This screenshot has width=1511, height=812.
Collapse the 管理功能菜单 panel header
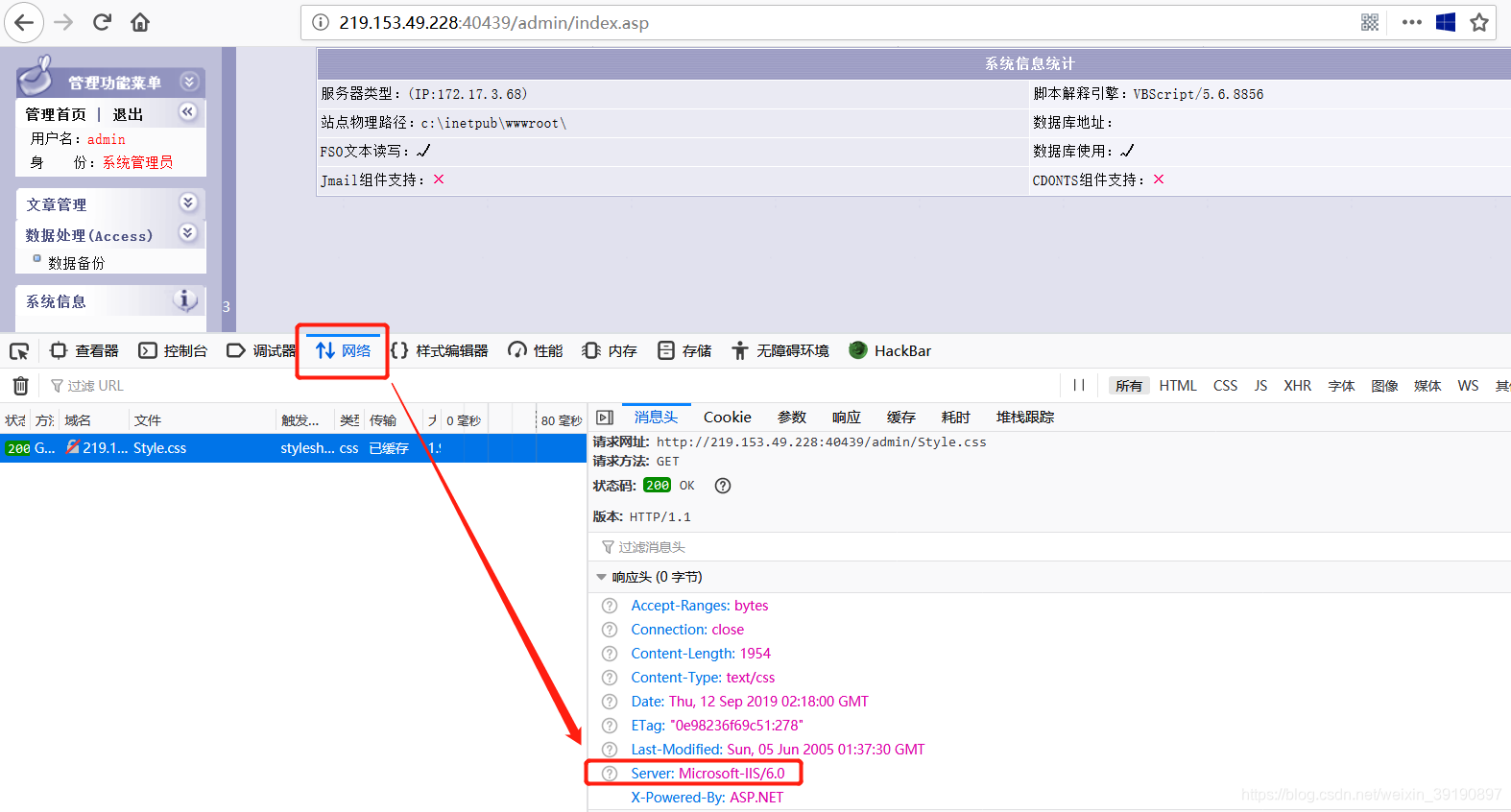[x=189, y=82]
